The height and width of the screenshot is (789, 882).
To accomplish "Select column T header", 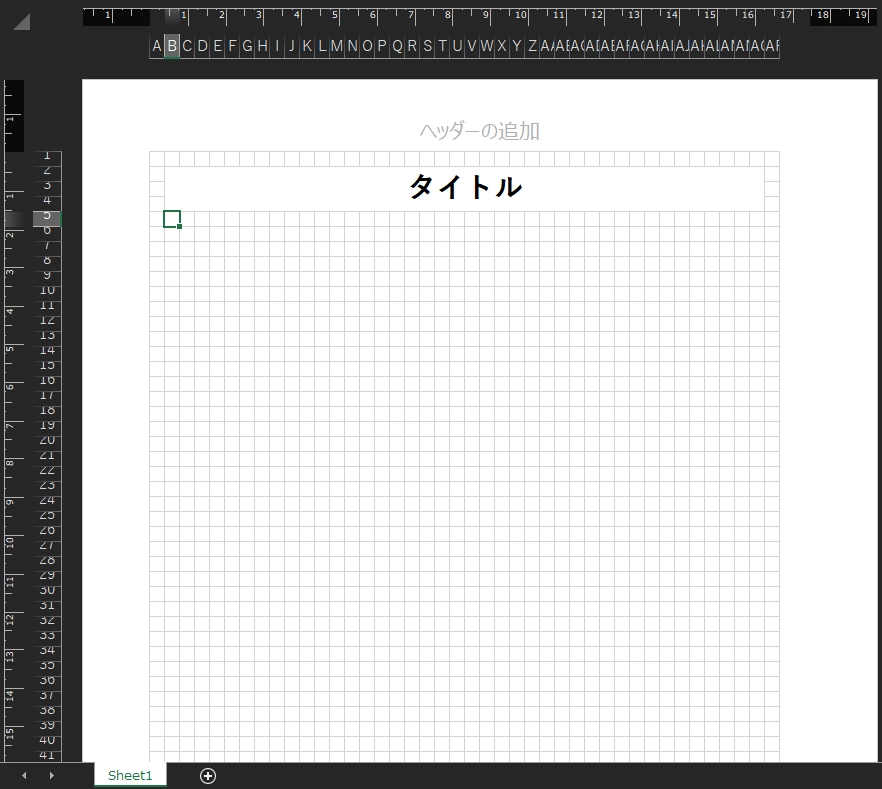I will pos(442,46).
